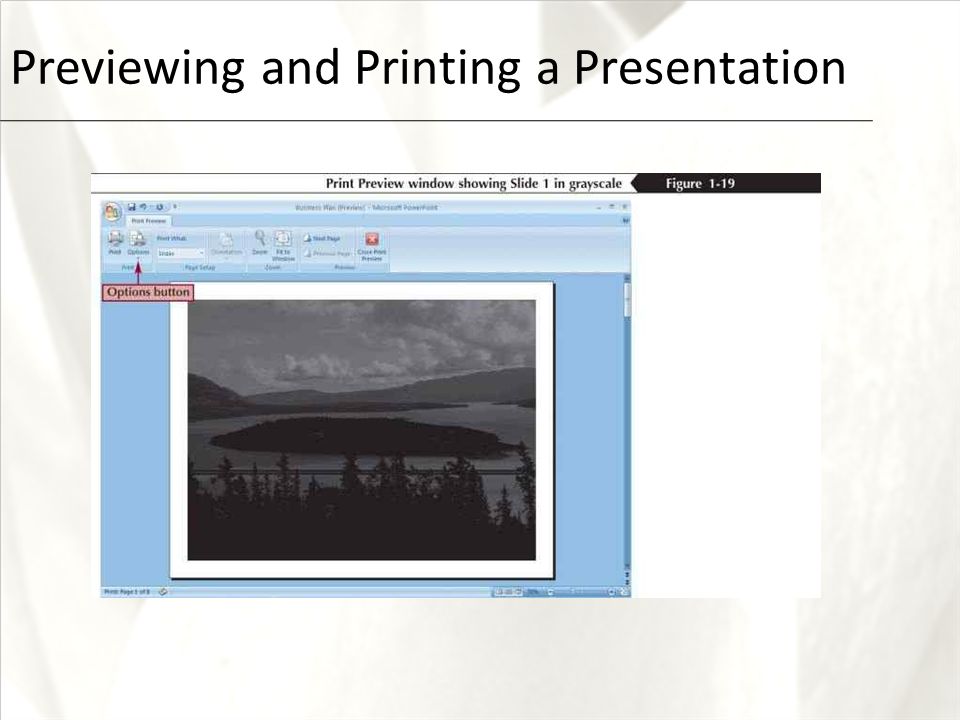960x720 pixels.
Task: Open the Print What dropdown showing Slides
Action: [x=181, y=253]
